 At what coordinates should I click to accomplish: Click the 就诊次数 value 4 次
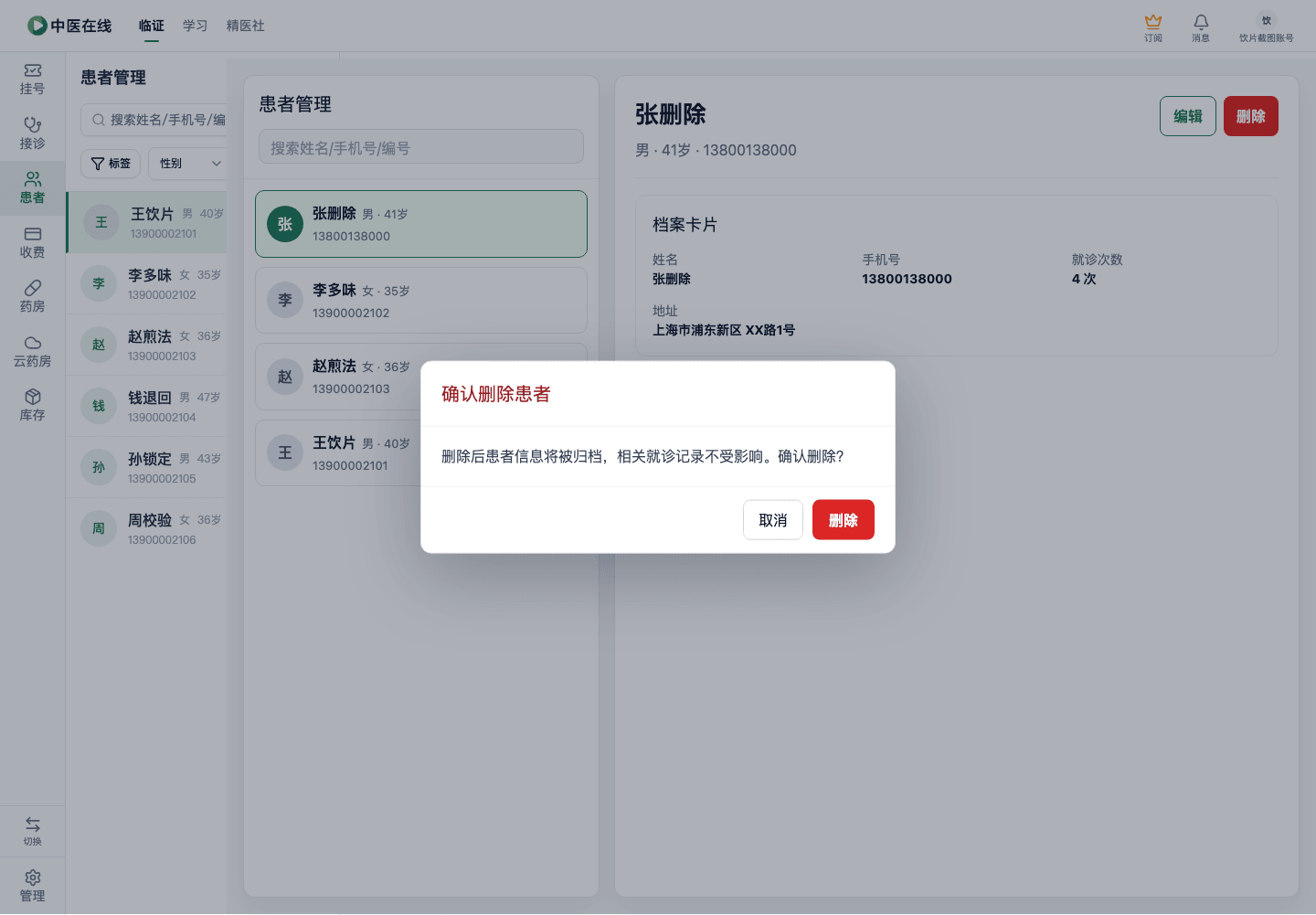click(1084, 279)
